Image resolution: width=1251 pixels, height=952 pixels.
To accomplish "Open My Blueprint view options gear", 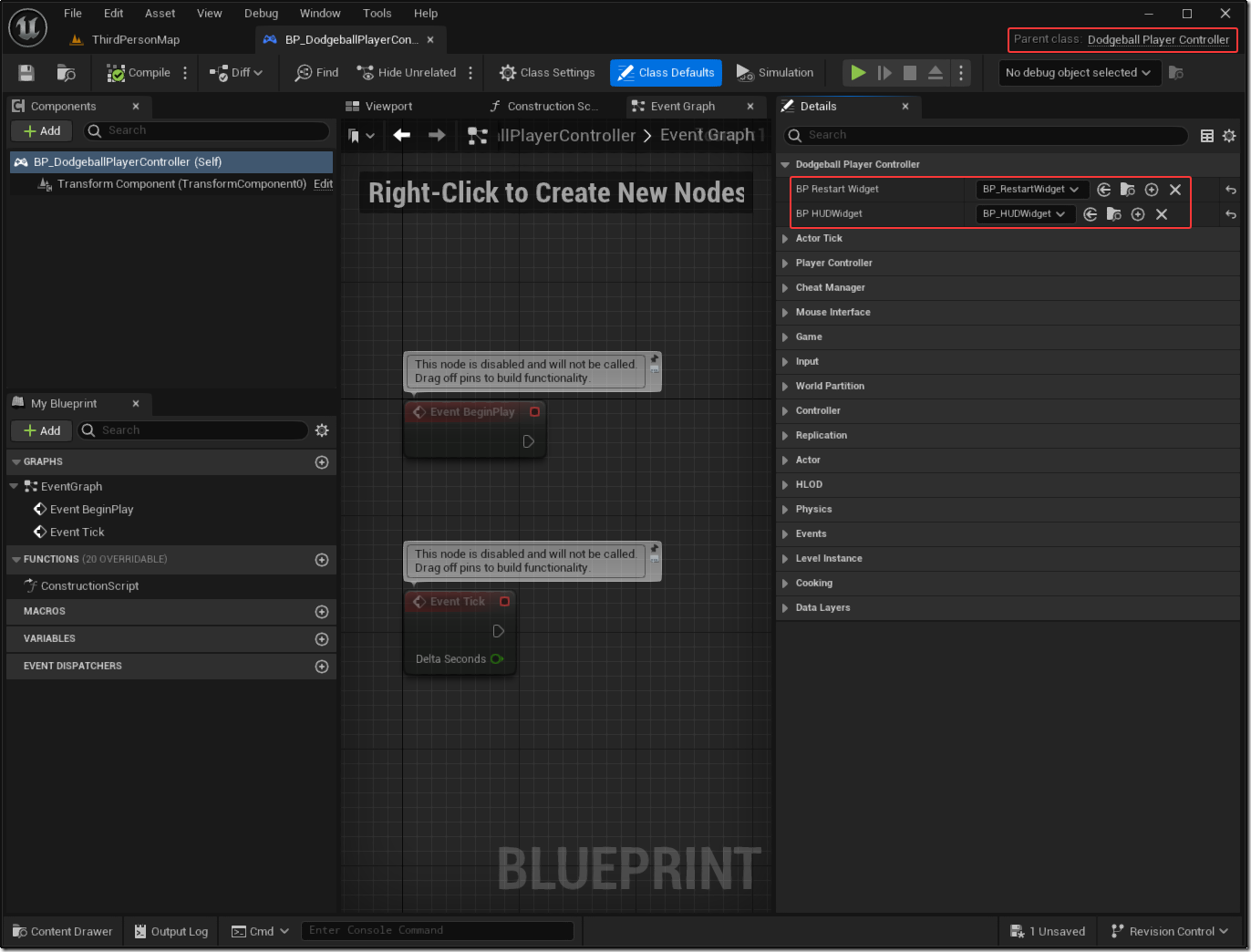I will tap(322, 430).
